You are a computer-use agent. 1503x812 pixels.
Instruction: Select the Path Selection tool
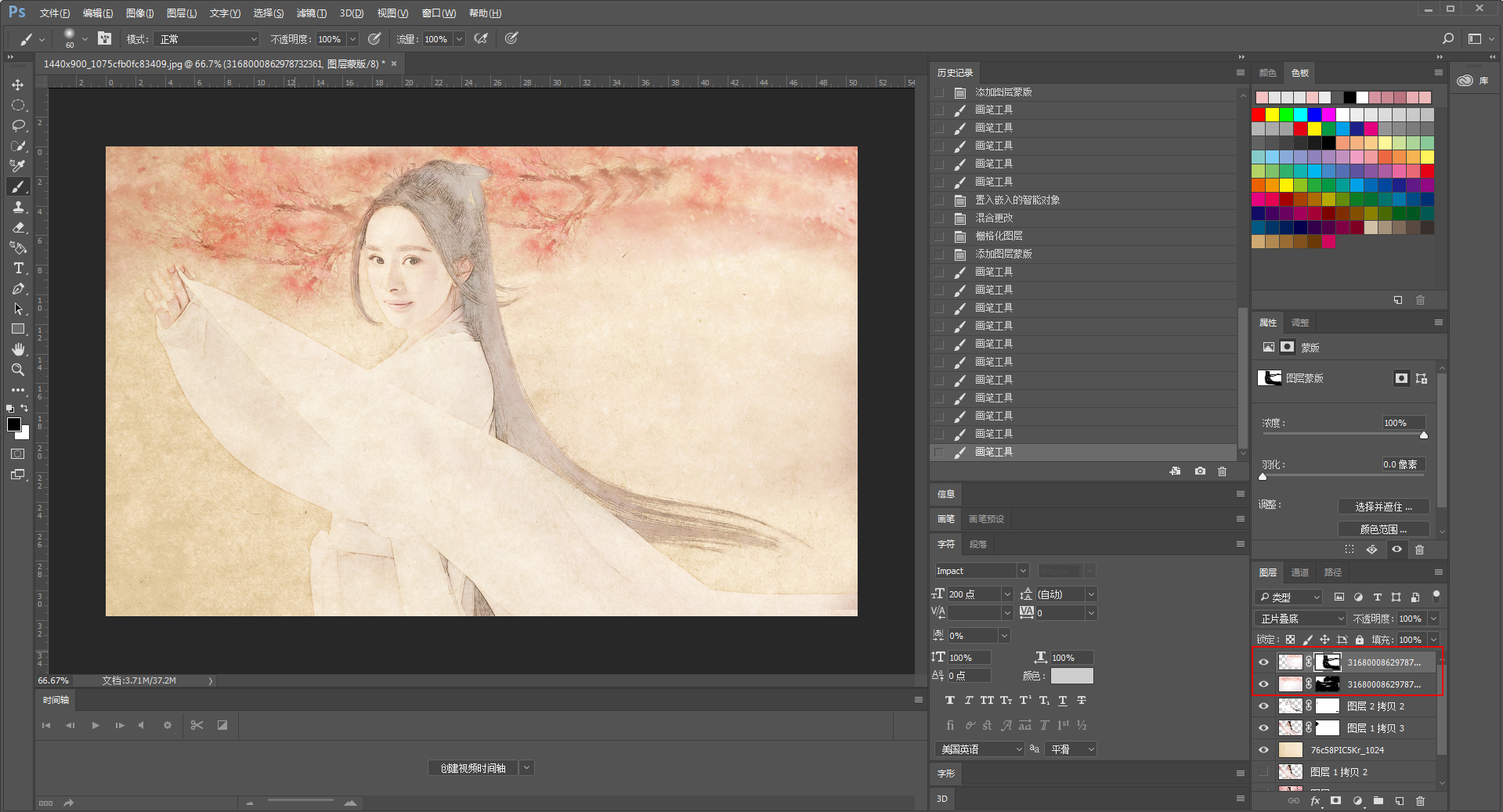(x=18, y=309)
